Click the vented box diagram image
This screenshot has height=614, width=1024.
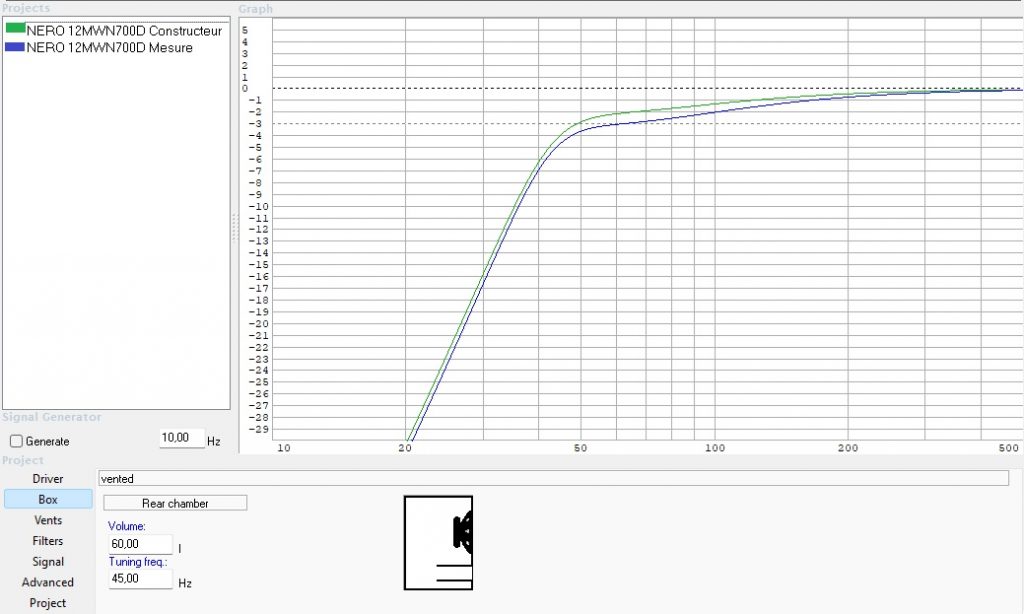pos(438,543)
